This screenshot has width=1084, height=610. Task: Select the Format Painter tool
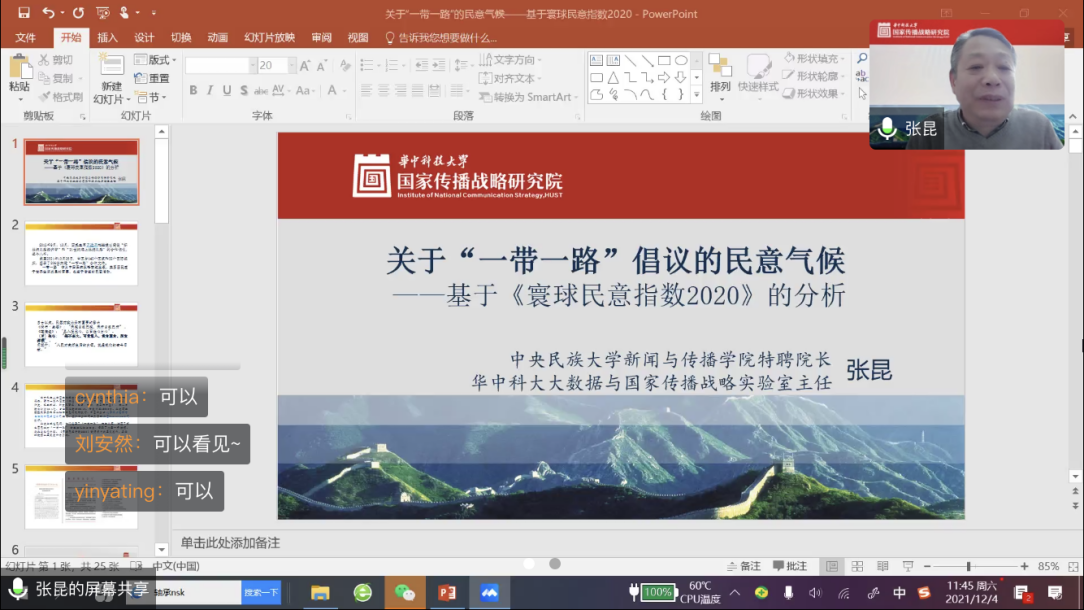point(64,95)
